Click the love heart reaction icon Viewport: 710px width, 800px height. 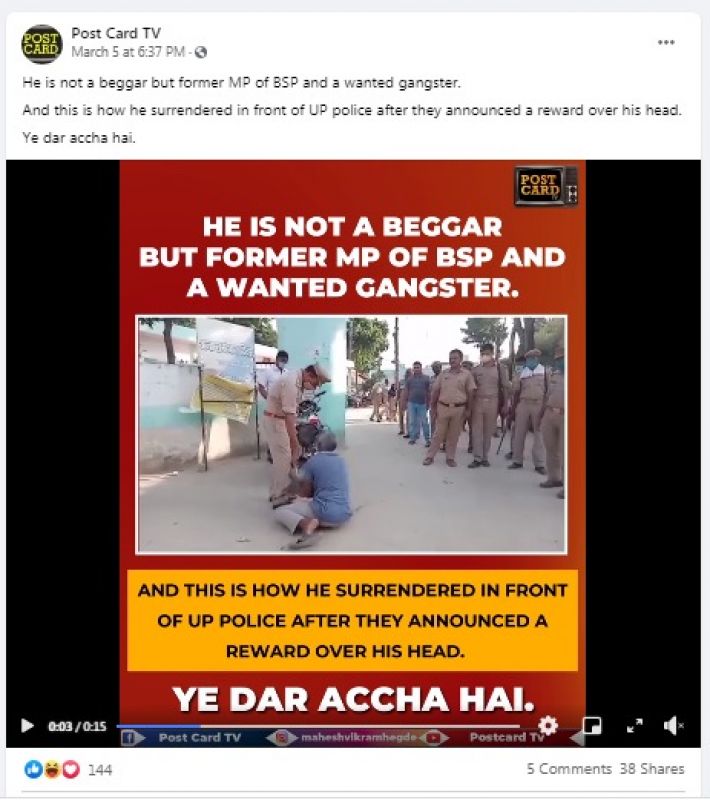71,769
